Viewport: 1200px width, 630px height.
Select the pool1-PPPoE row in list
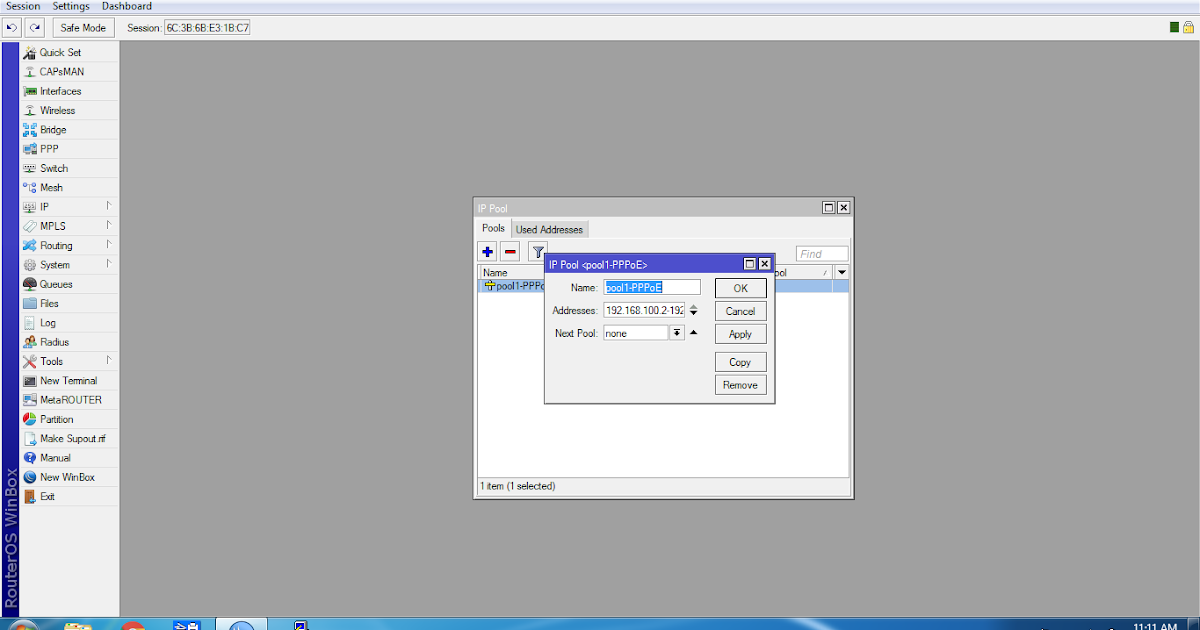[x=664, y=286]
